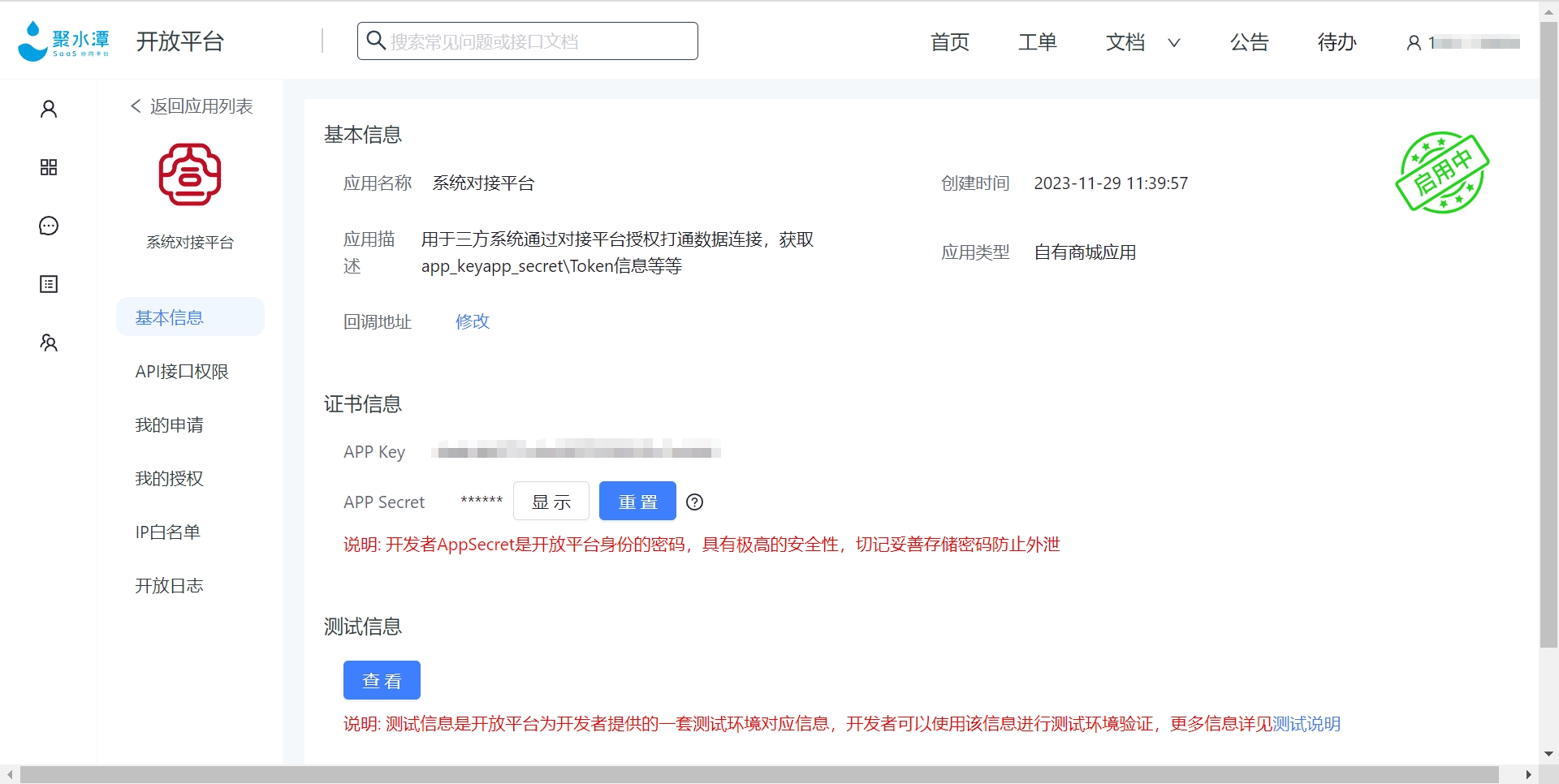Open the user profile icon in sidebar

[x=48, y=109]
